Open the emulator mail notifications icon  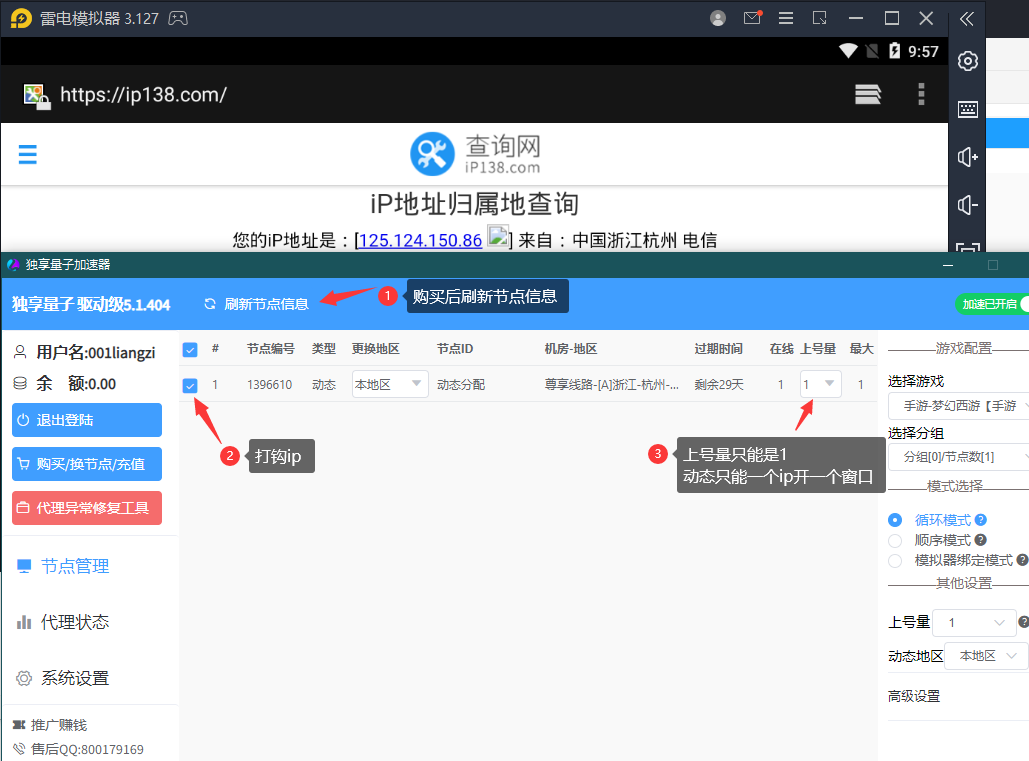752,18
